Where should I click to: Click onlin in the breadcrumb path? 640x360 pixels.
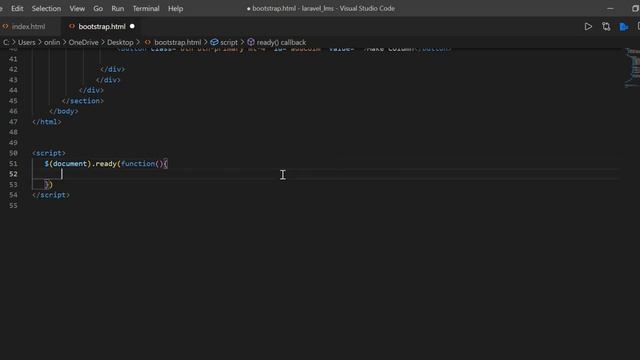click(x=52, y=42)
